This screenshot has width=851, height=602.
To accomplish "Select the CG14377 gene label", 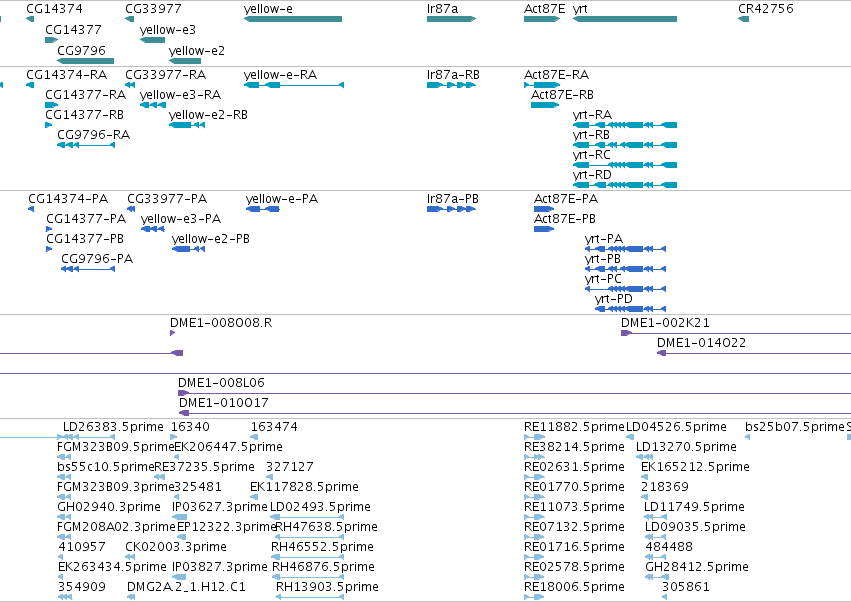I will [73, 30].
